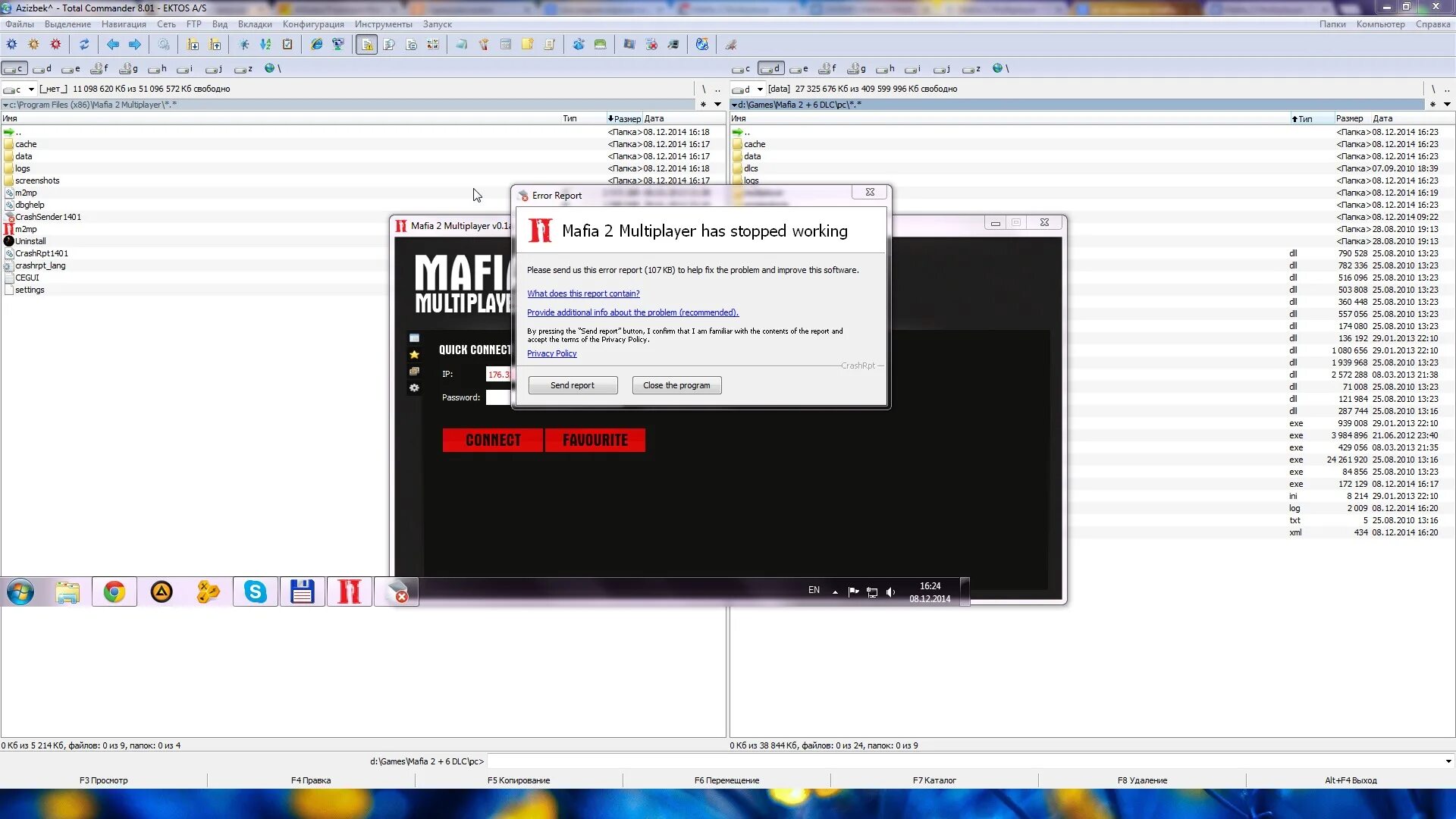Switch left panel to drive d button
This screenshot has height=819, width=1456.
(x=43, y=69)
